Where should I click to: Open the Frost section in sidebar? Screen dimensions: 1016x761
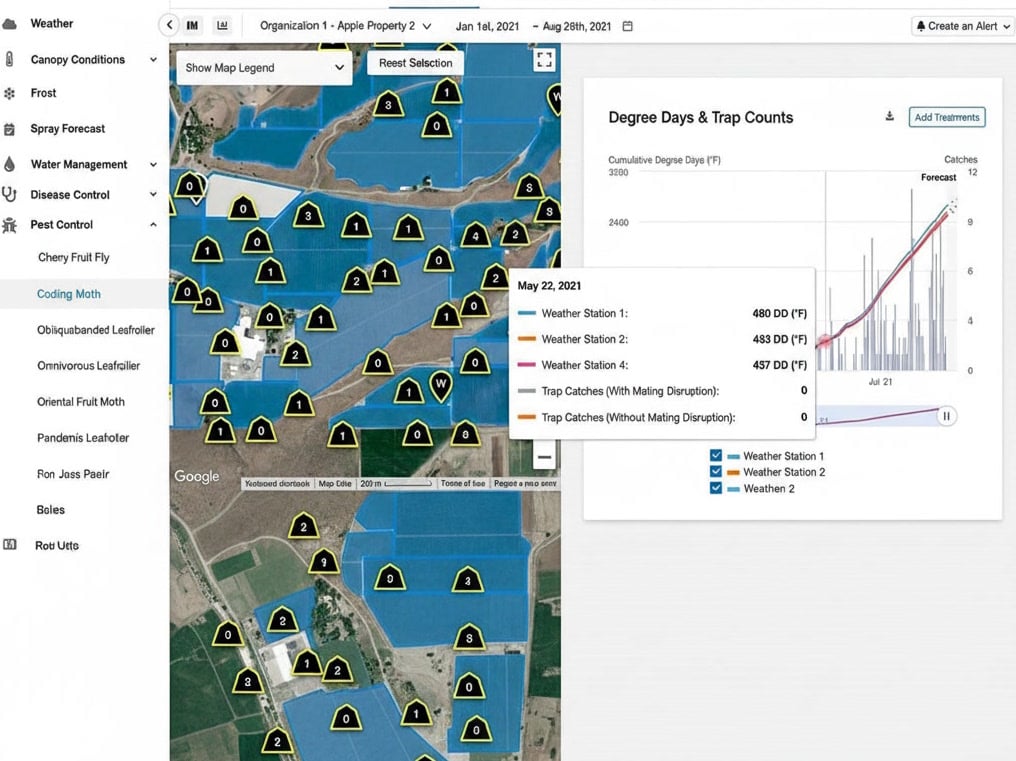point(44,93)
